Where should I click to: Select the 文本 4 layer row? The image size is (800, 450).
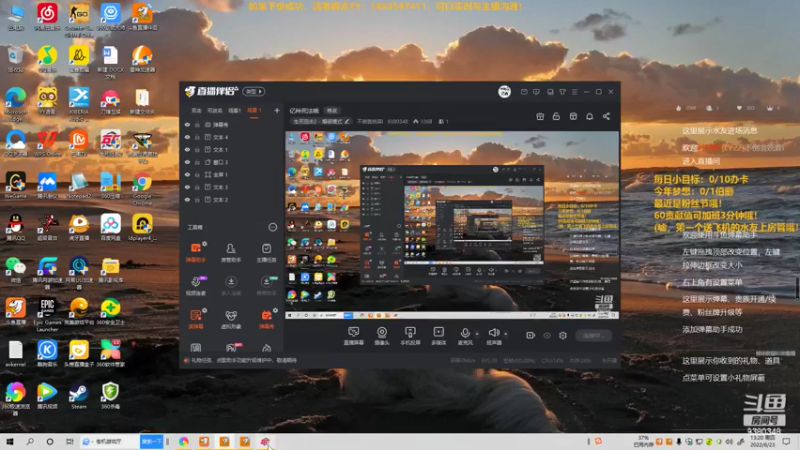[232, 137]
